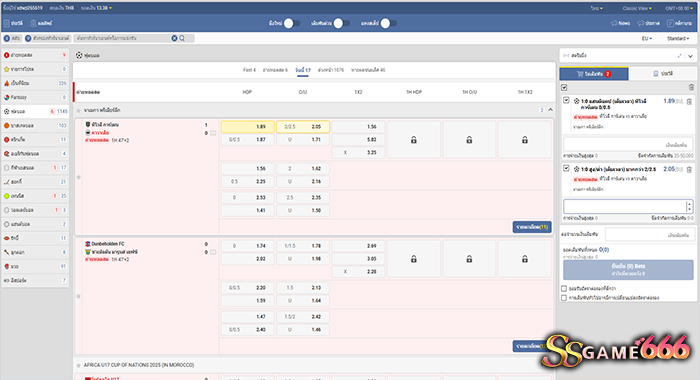This screenshot has height=380, width=700.
Task: Open the sidebar sport showing 21 events
Action: pyautogui.click(x=35, y=182)
